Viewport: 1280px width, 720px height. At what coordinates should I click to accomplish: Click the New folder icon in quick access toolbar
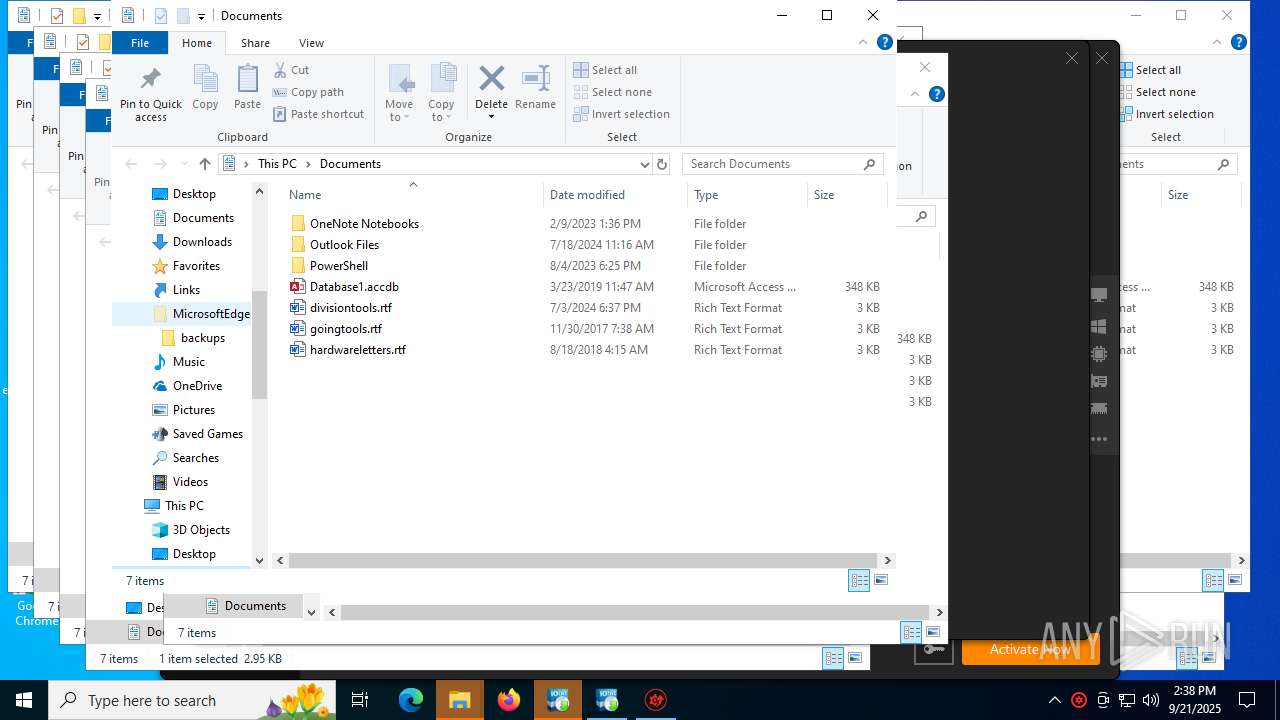point(183,16)
